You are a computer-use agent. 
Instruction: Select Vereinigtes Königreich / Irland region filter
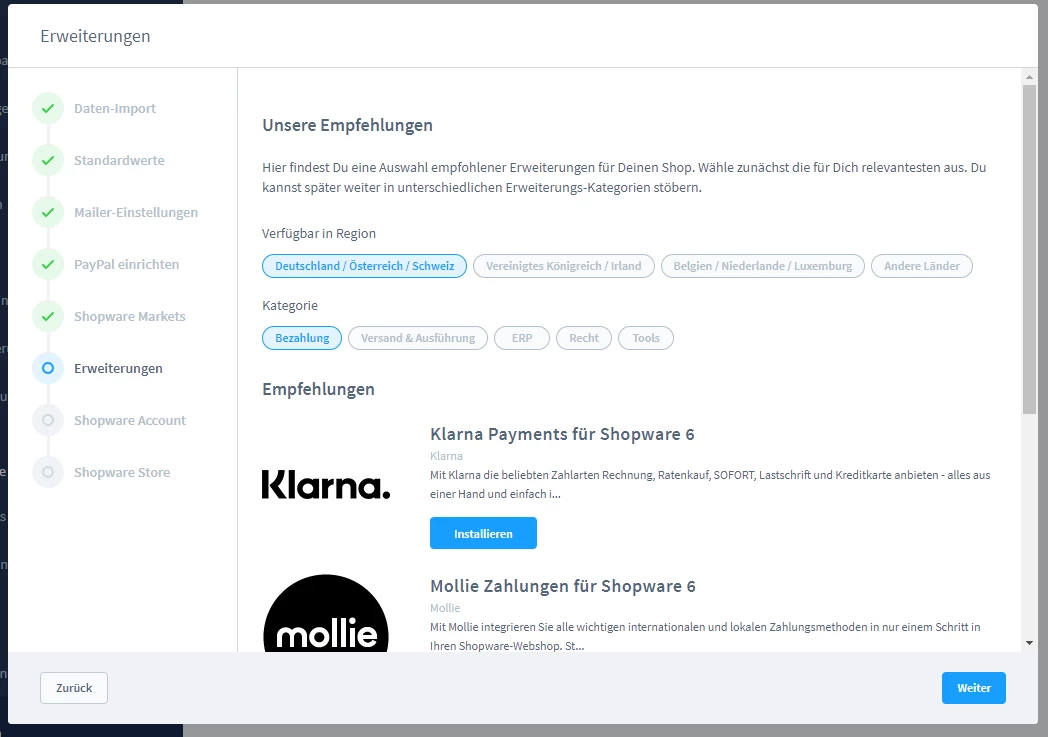click(x=564, y=266)
